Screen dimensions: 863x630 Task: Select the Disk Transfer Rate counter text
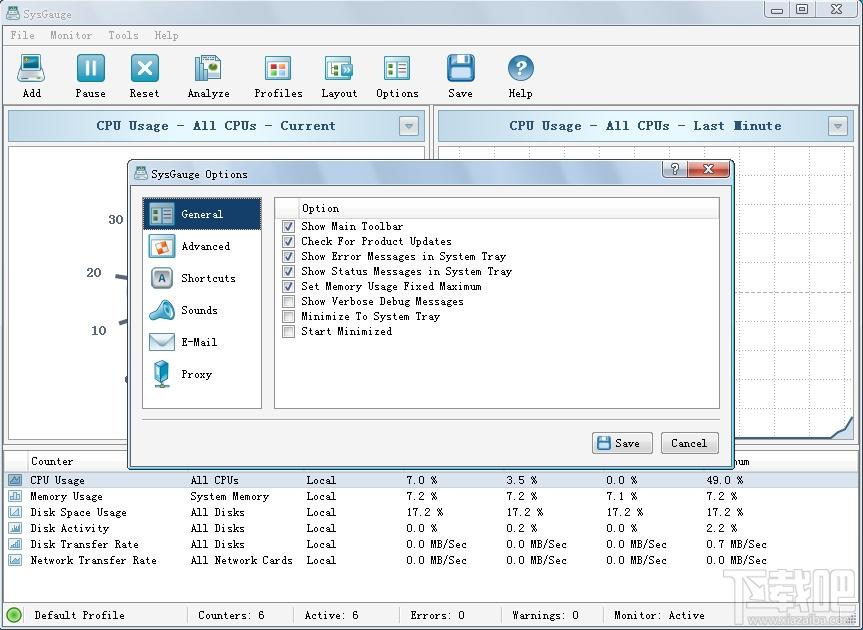tap(84, 544)
